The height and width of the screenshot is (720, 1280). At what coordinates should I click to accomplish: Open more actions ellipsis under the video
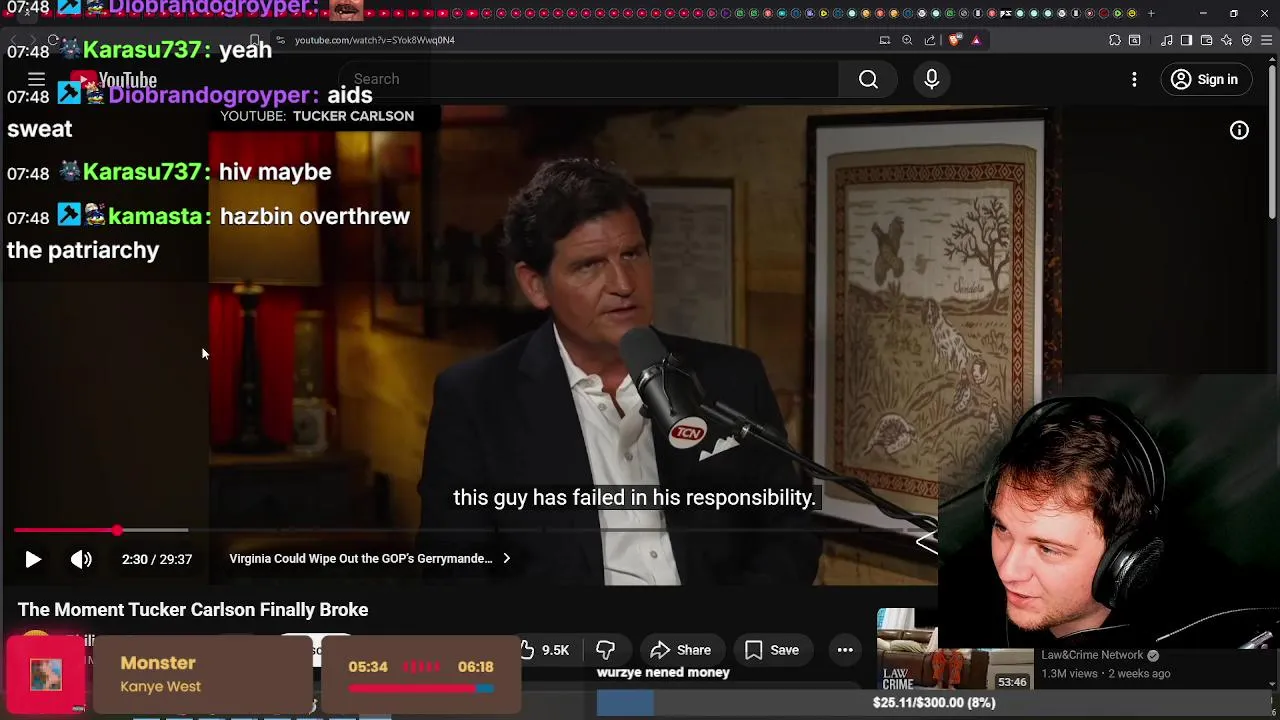pos(845,650)
